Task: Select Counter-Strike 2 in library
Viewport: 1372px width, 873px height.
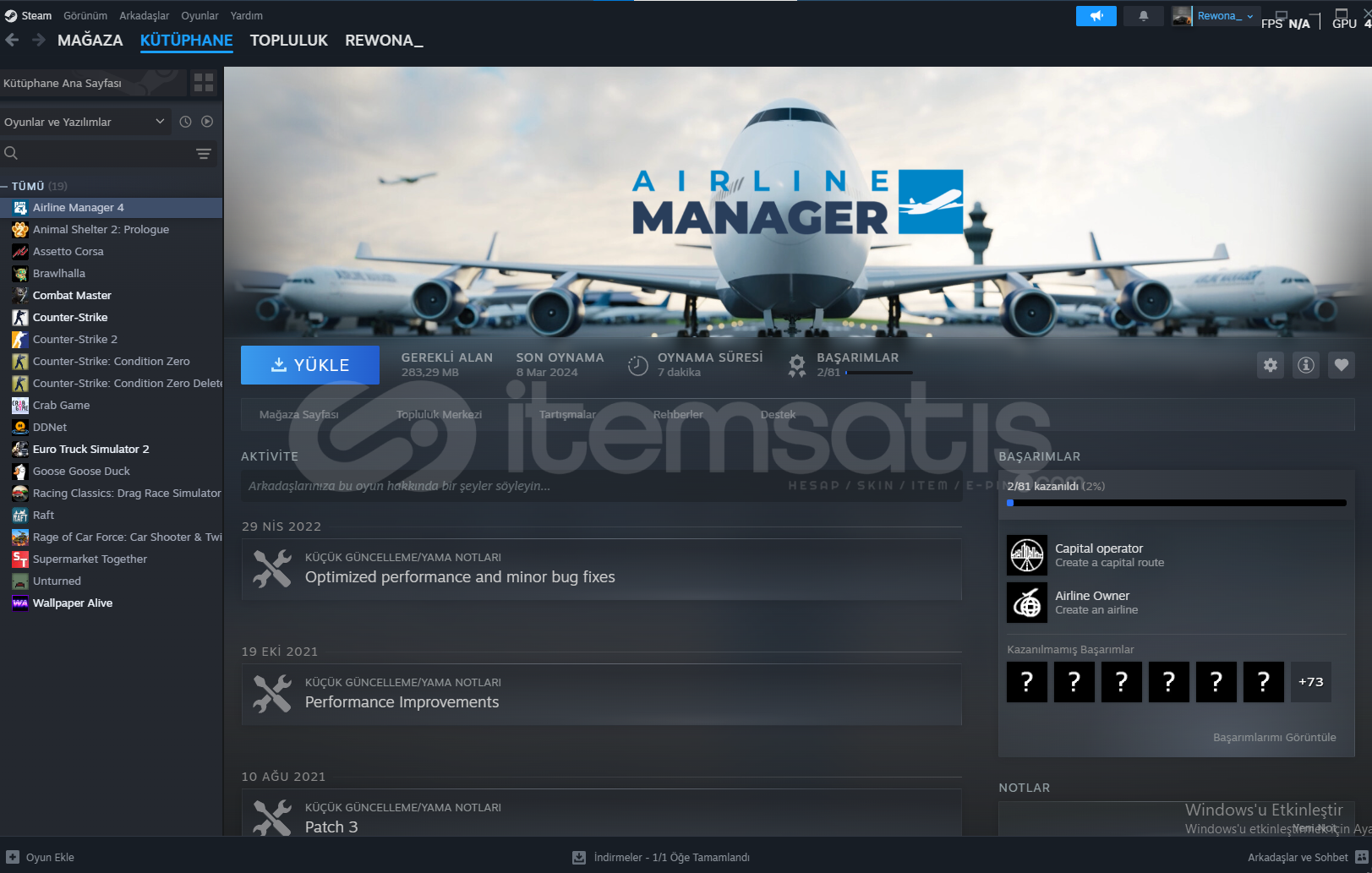Action: coord(111,339)
